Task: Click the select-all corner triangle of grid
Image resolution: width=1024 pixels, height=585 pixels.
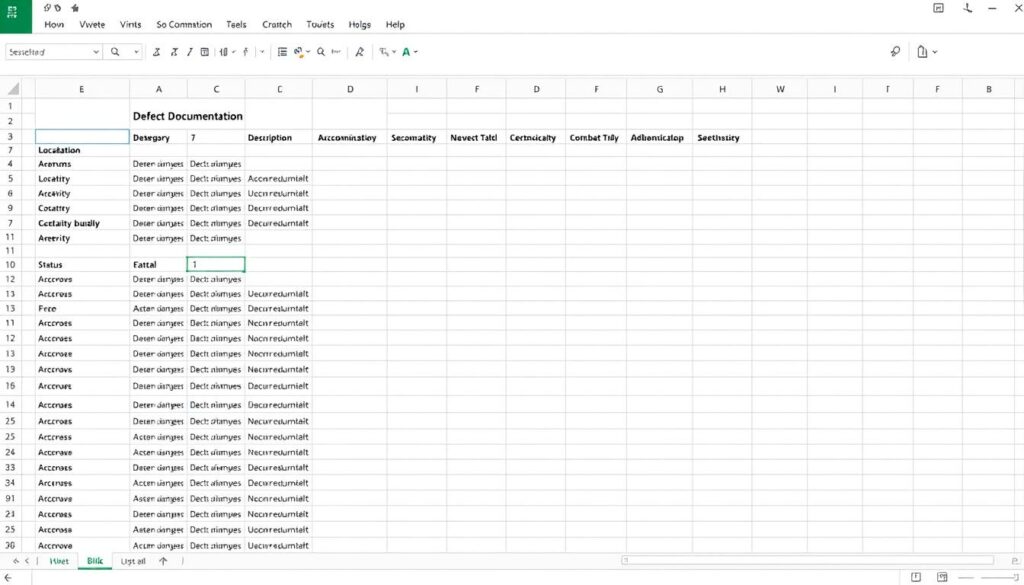Action: pyautogui.click(x=12, y=89)
